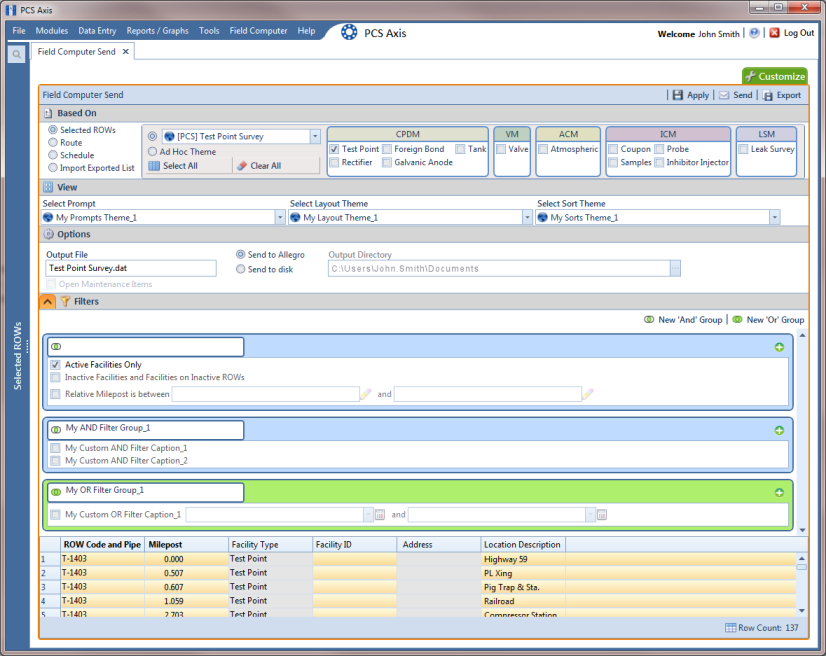
Task: Add filter to Active Facilities group with plus icon
Action: point(779,347)
